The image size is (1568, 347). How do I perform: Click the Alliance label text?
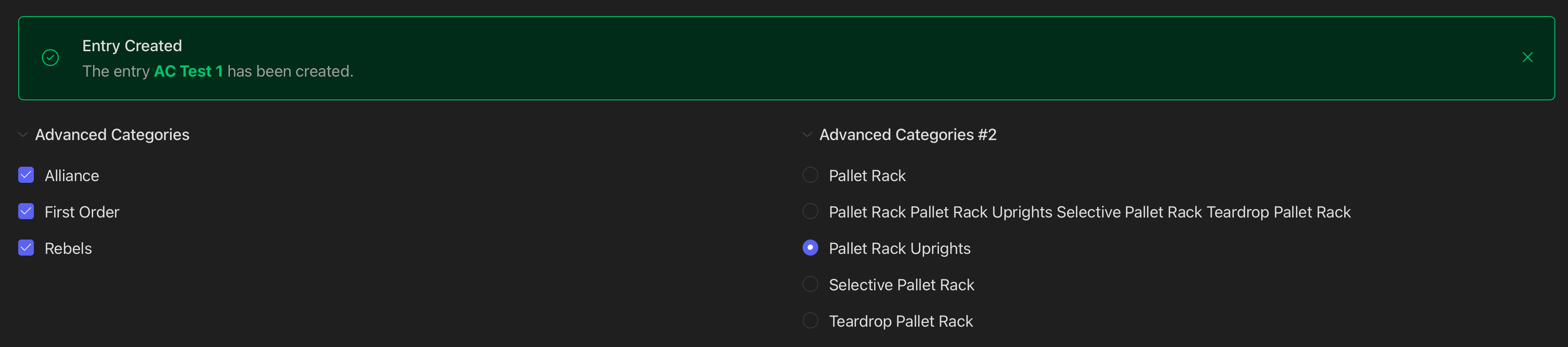72,176
